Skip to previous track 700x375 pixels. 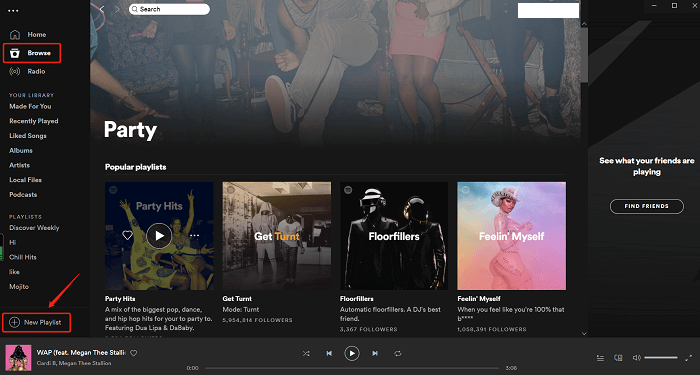(x=329, y=354)
